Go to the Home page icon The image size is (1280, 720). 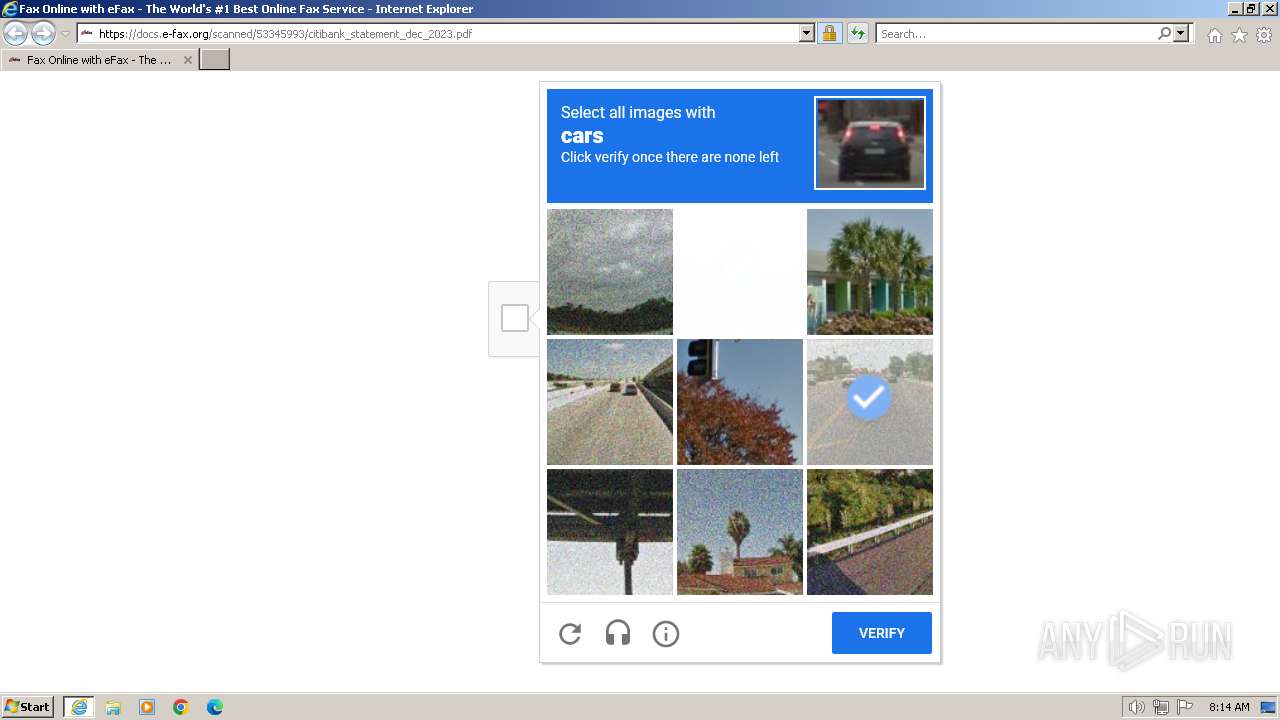point(1214,35)
